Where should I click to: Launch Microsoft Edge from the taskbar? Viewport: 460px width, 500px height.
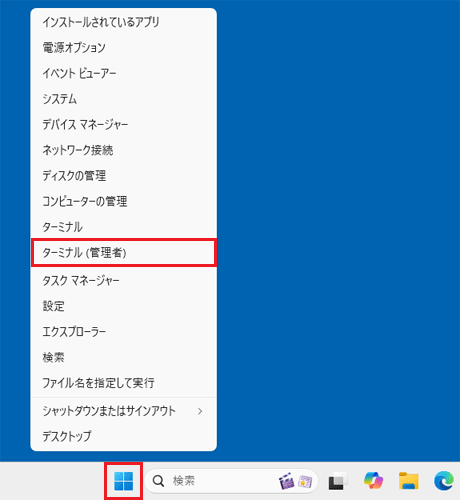[x=444, y=481]
